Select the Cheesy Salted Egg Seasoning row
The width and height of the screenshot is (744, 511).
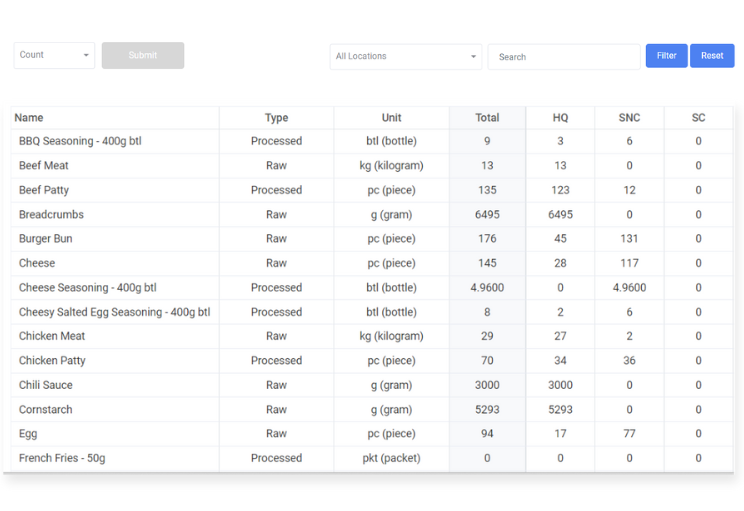click(x=114, y=312)
